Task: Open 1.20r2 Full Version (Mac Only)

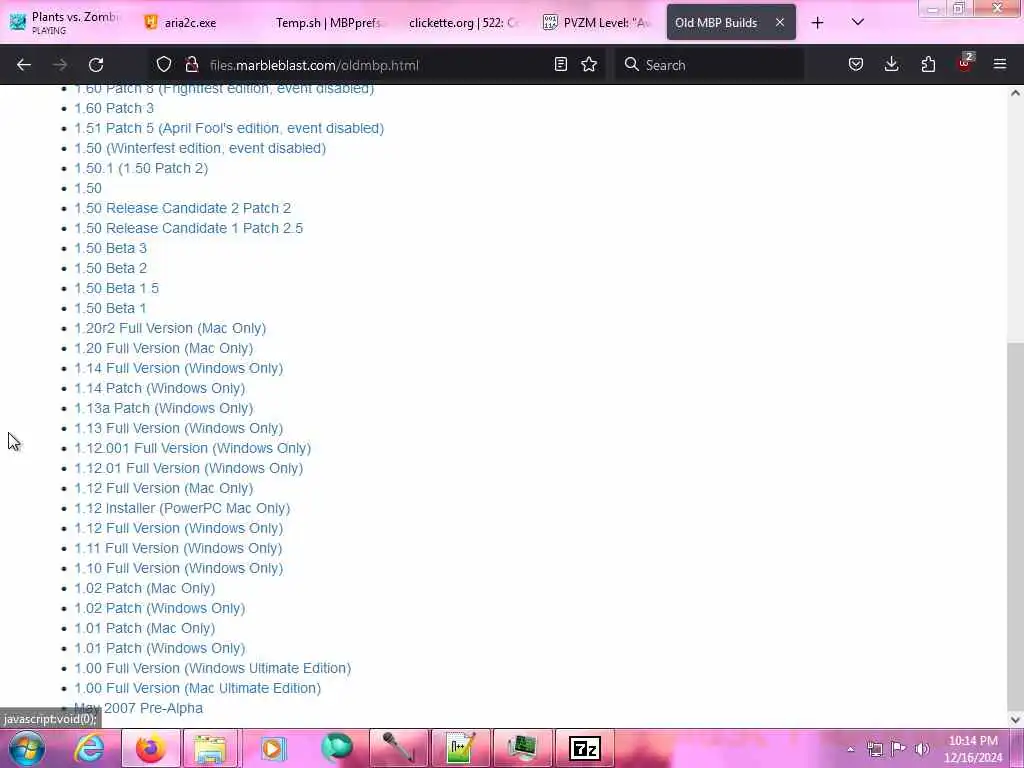Action: coord(170,328)
